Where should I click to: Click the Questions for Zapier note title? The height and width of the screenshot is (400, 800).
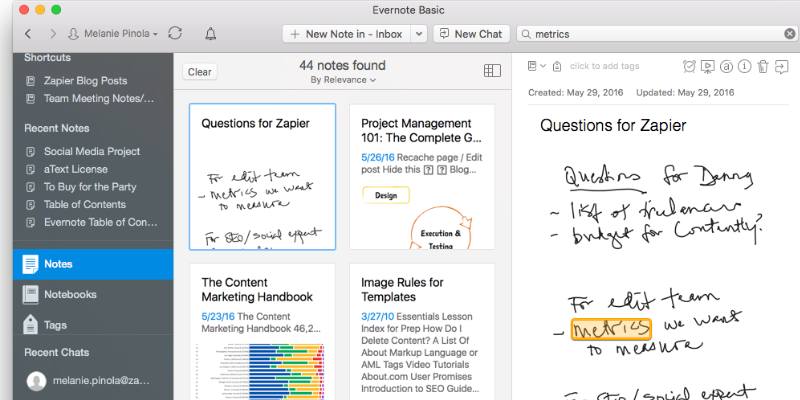613,126
